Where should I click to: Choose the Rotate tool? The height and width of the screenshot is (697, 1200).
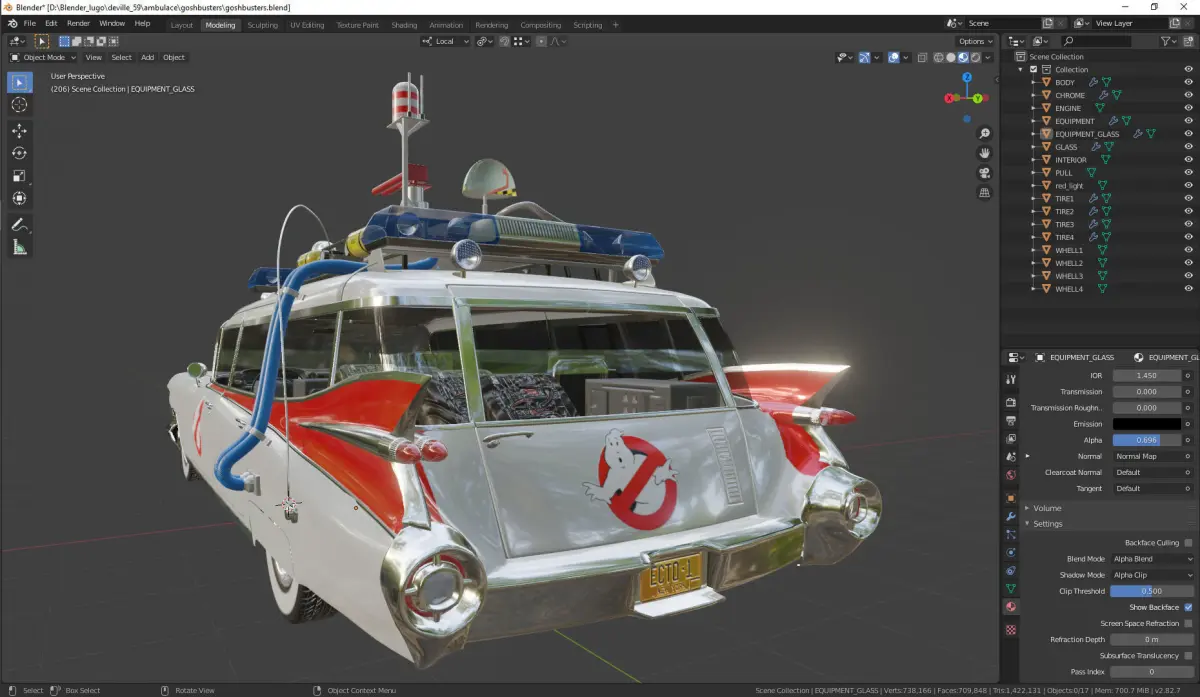pos(20,153)
